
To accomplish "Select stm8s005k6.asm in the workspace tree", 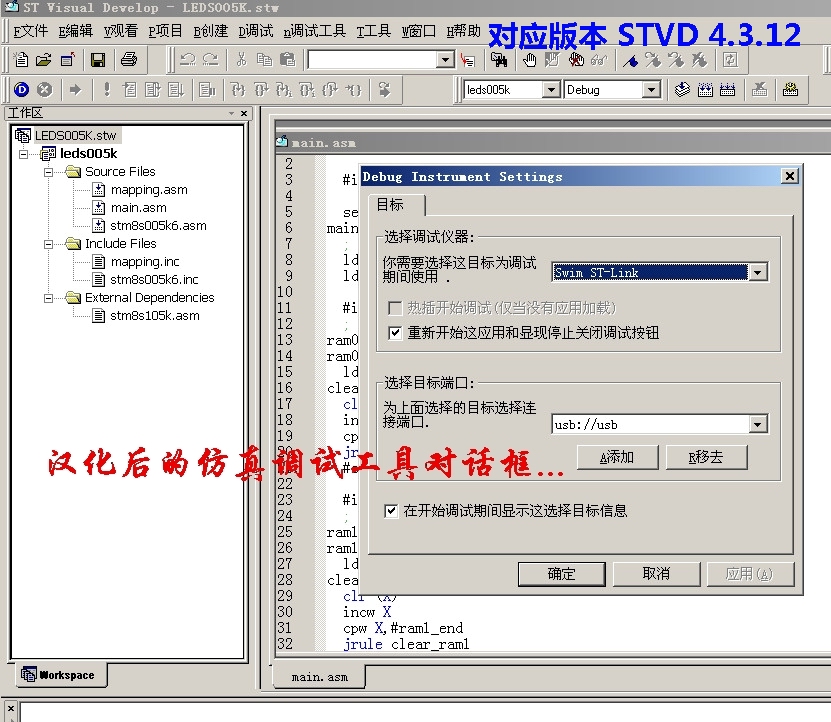I will tap(158, 226).
